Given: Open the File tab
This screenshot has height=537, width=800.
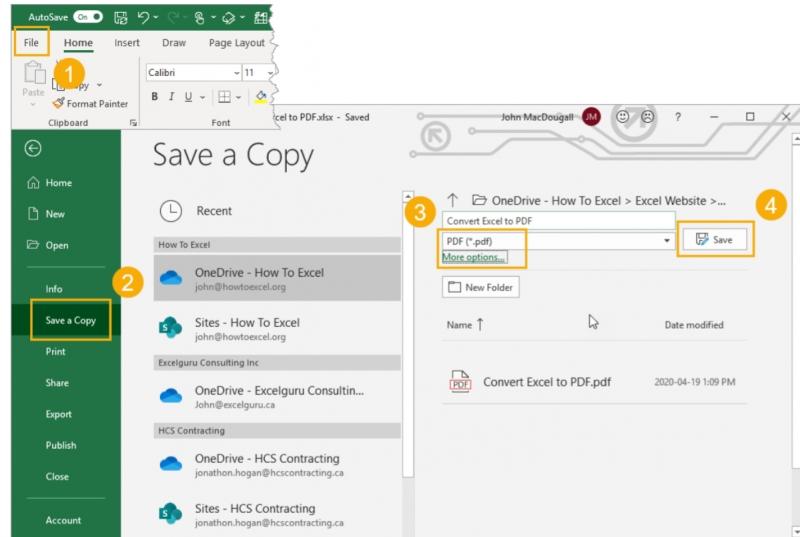Looking at the screenshot, I should [x=31, y=42].
